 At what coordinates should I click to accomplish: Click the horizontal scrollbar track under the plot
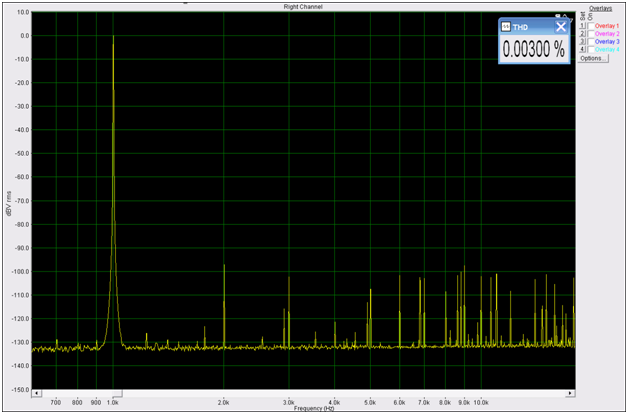[304, 393]
